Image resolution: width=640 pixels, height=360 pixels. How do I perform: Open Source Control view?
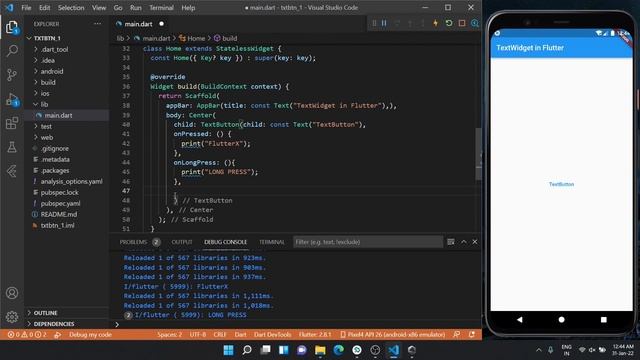pyautogui.click(x=12, y=75)
